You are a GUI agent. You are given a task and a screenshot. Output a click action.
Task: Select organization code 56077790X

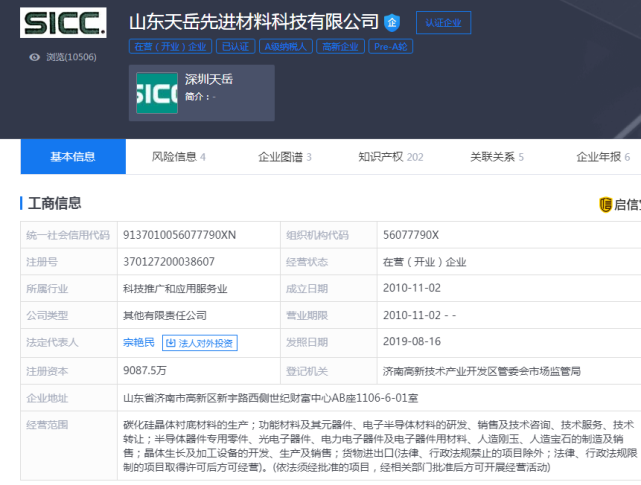click(411, 235)
